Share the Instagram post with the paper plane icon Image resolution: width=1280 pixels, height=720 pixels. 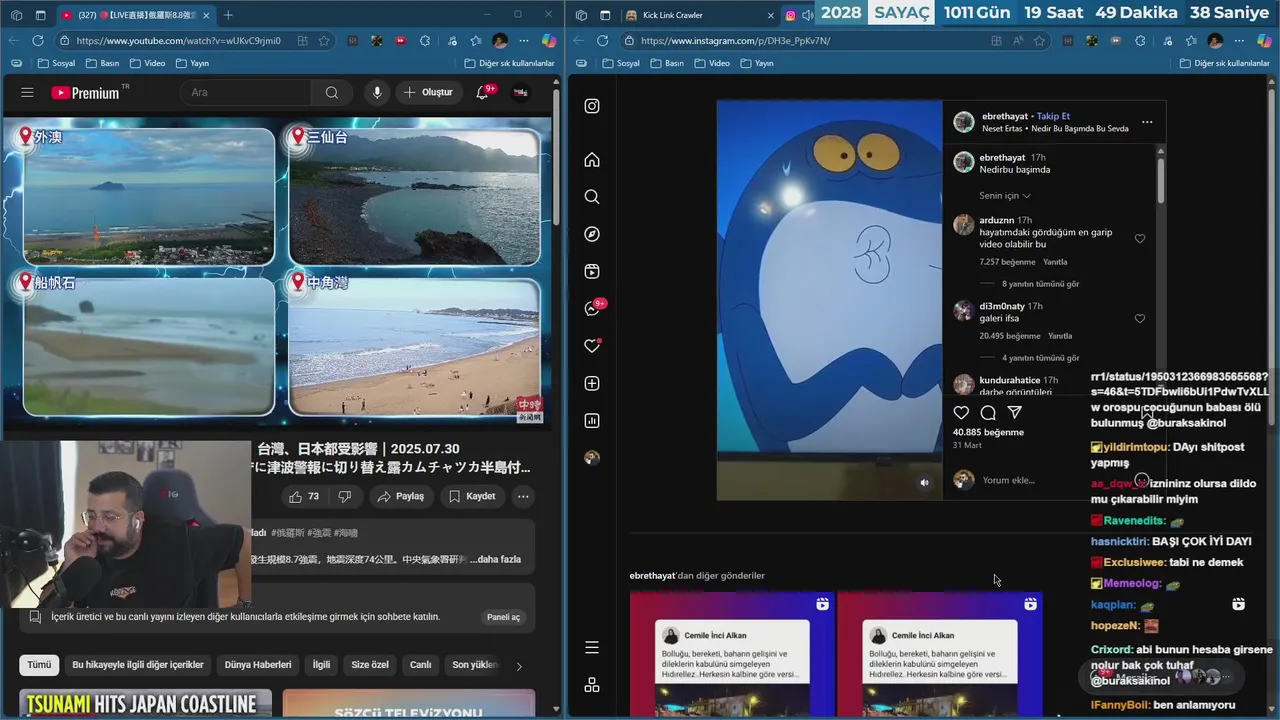click(x=1014, y=413)
